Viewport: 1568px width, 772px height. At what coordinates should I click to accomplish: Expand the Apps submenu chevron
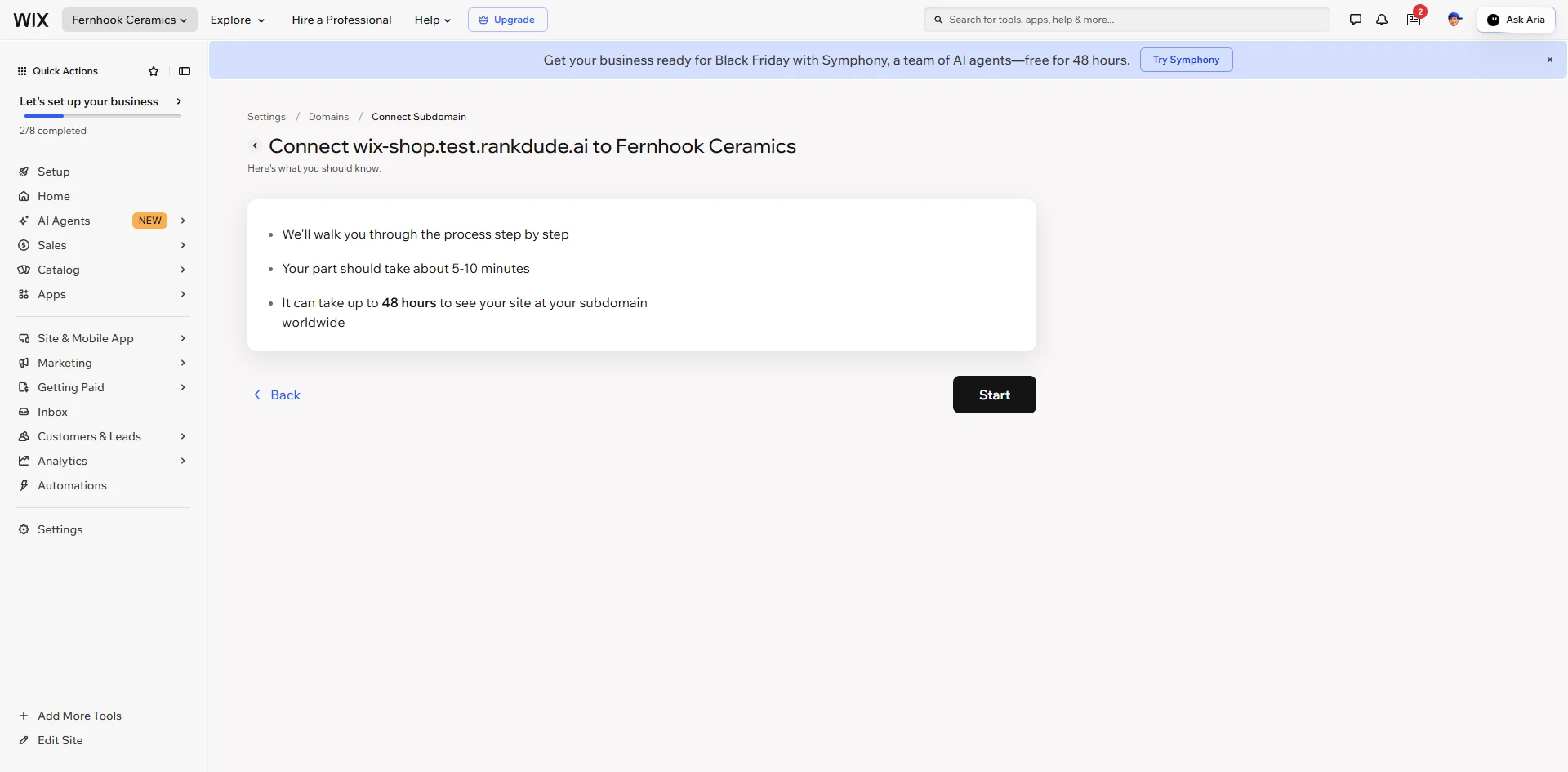183,294
